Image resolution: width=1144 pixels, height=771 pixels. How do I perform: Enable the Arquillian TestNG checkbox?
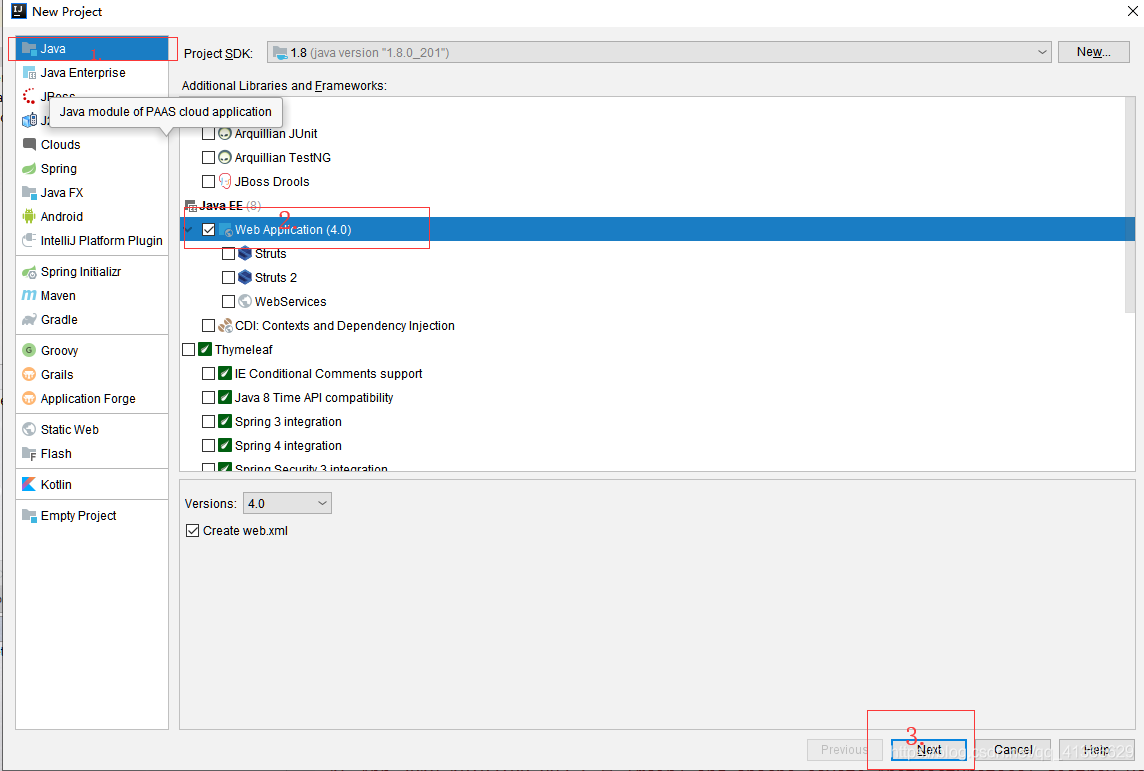[x=209, y=158]
